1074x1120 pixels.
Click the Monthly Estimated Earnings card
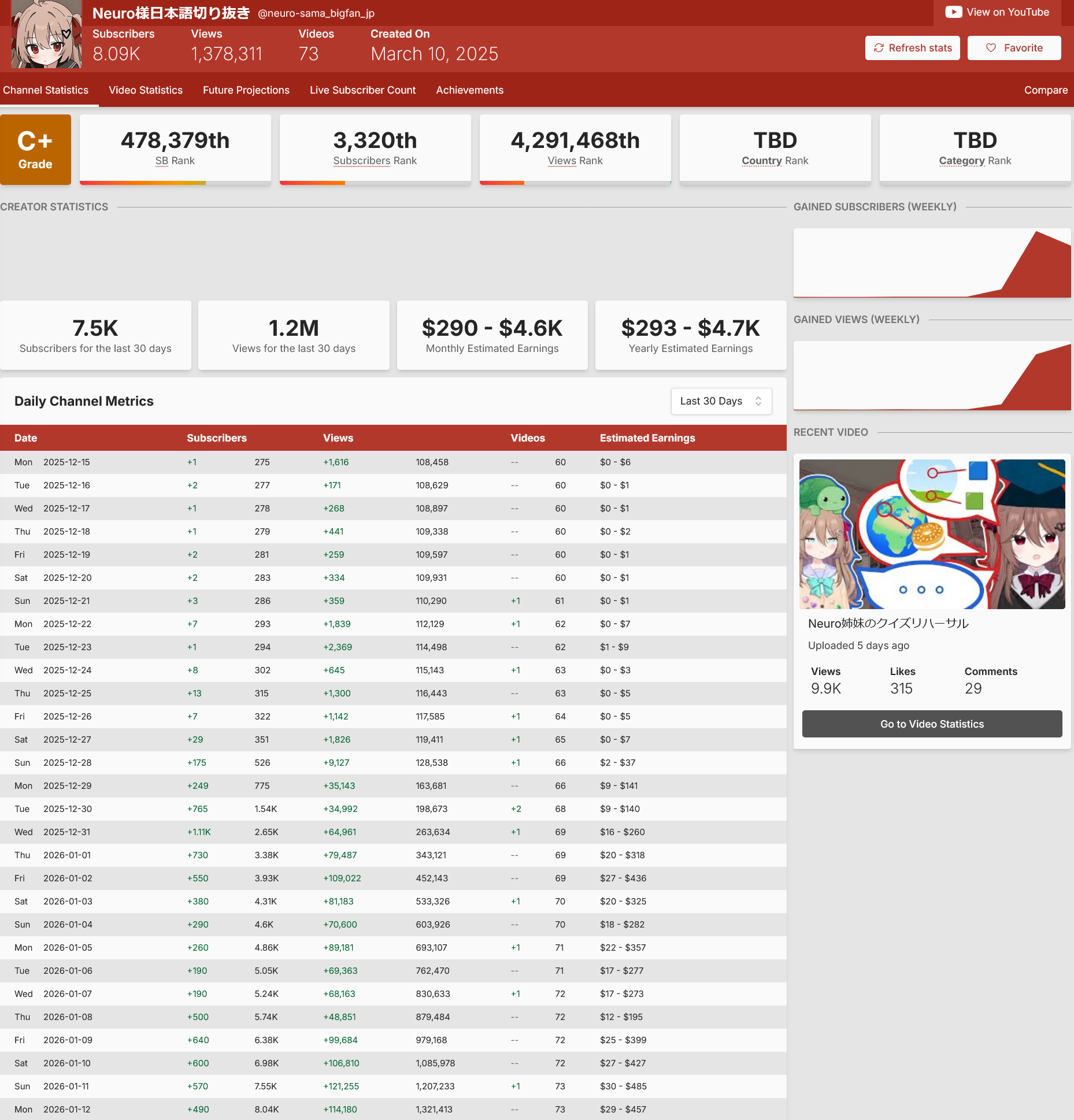(x=492, y=335)
